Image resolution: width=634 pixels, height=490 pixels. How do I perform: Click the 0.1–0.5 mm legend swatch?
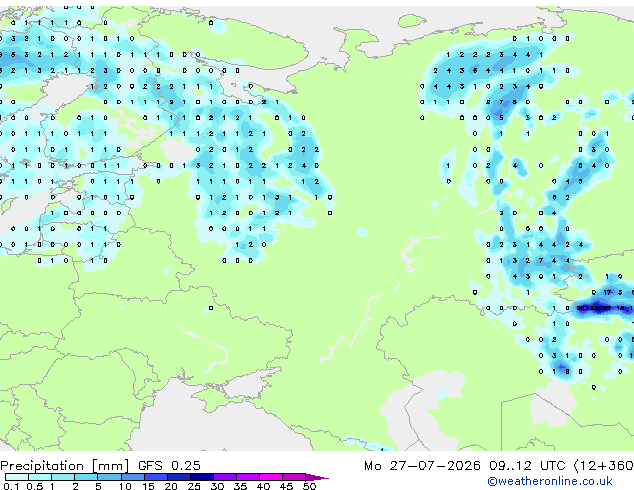(17, 477)
